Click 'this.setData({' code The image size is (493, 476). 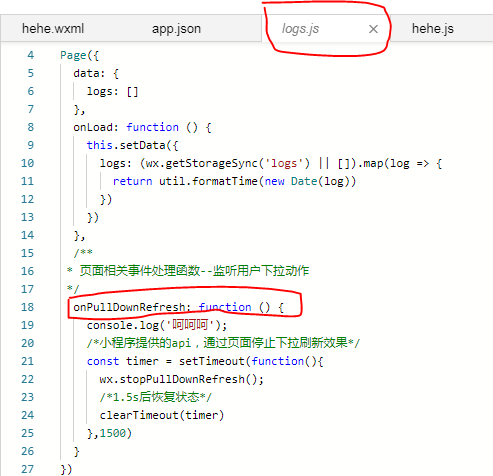pyautogui.click(x=133, y=145)
